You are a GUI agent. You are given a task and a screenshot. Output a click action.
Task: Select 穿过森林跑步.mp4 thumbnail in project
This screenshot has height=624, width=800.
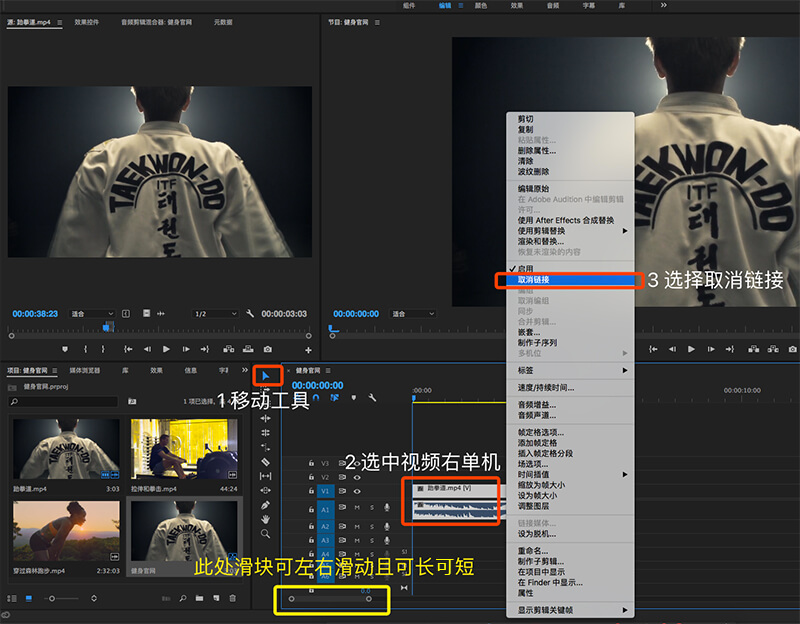tap(66, 531)
